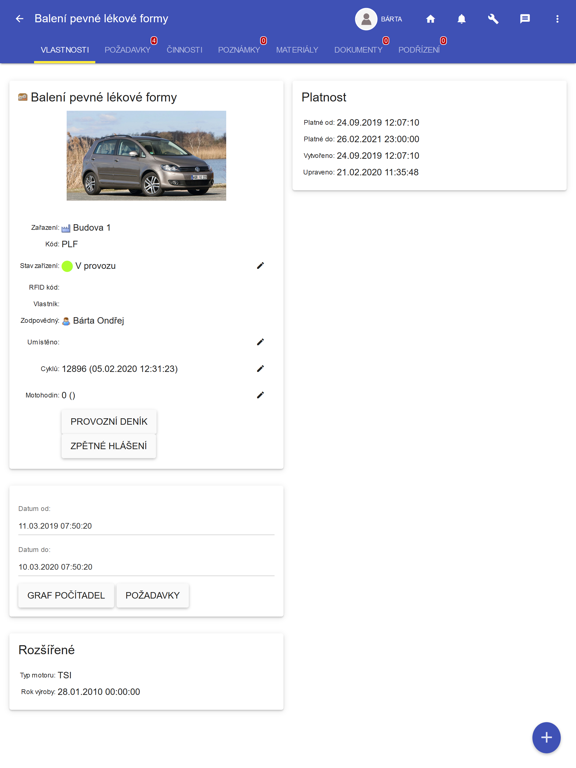Viewport: 576px width, 768px height.
Task: Open the chat messages icon
Action: point(525,19)
